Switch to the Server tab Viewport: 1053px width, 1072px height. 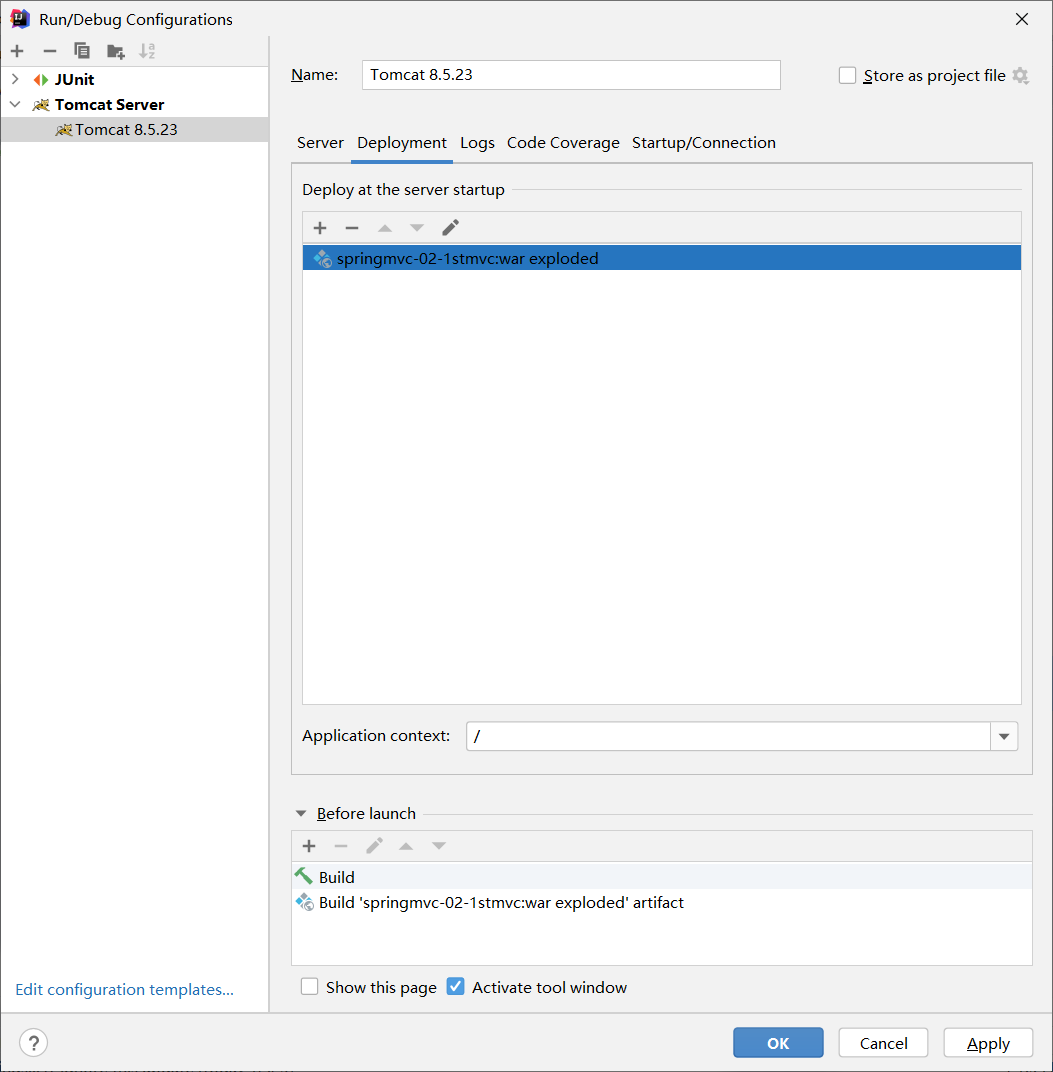pyautogui.click(x=320, y=143)
